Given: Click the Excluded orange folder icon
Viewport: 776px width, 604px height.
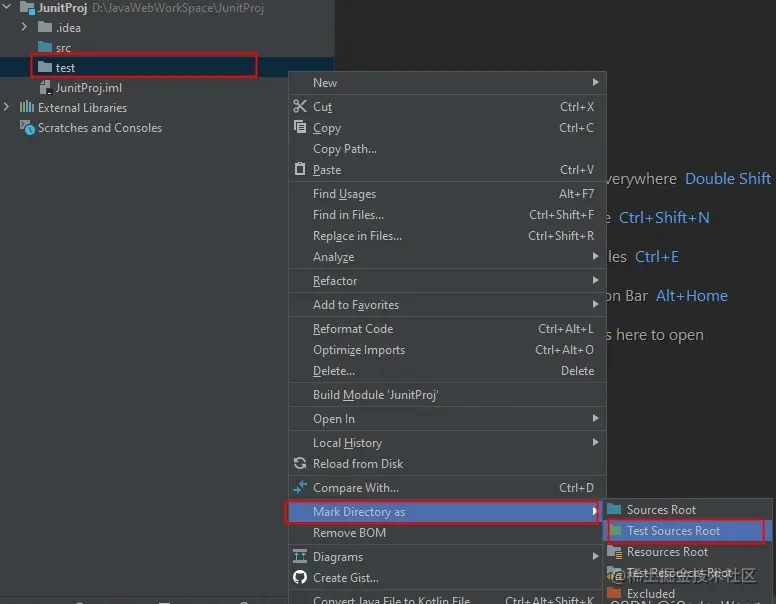Looking at the screenshot, I should 614,593.
